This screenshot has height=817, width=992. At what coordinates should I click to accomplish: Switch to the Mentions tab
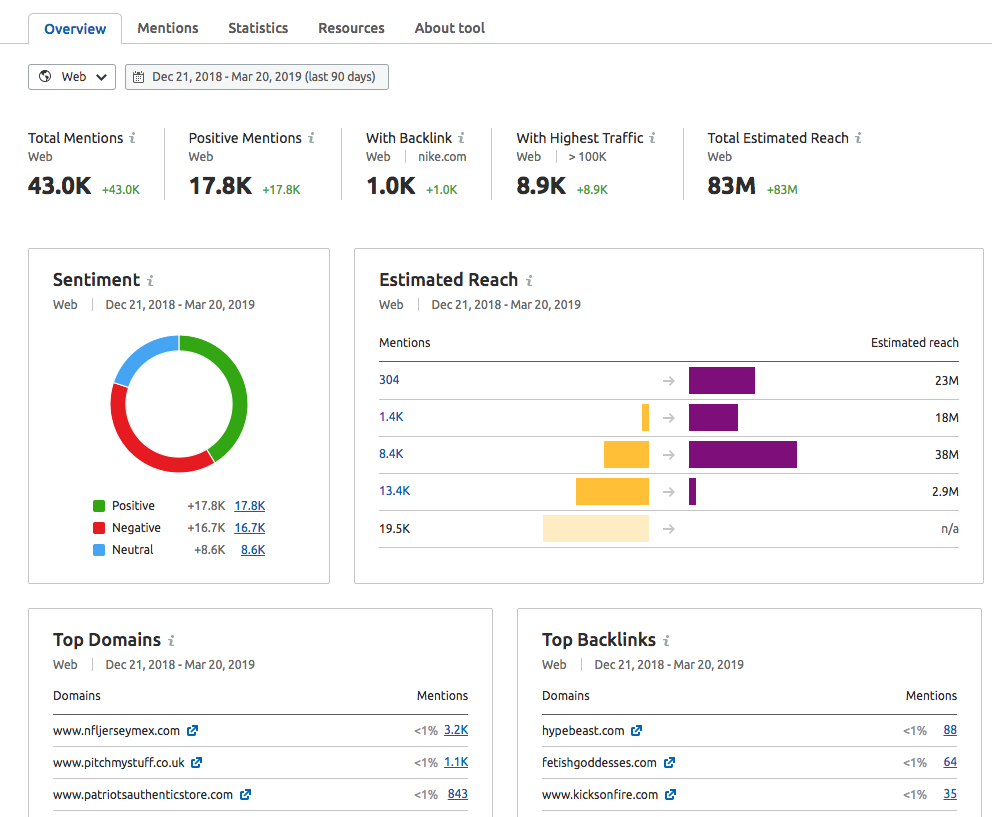[168, 28]
